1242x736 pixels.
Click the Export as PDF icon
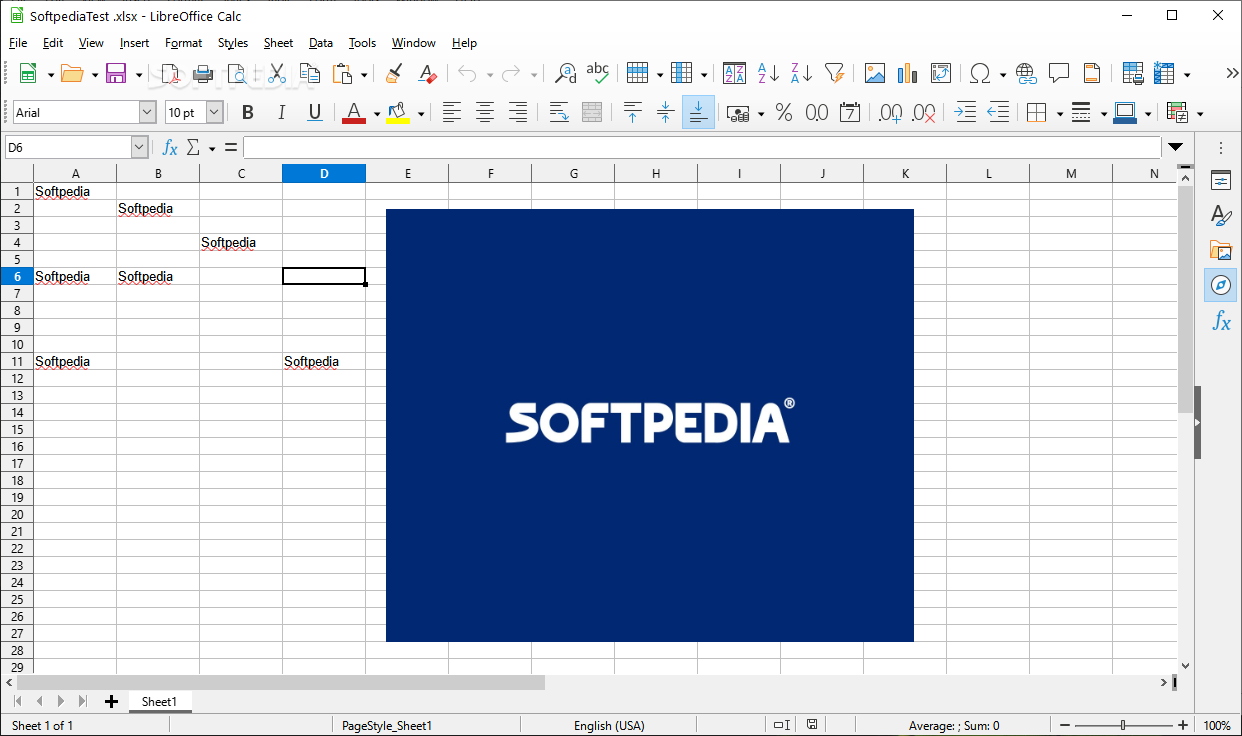pos(171,73)
